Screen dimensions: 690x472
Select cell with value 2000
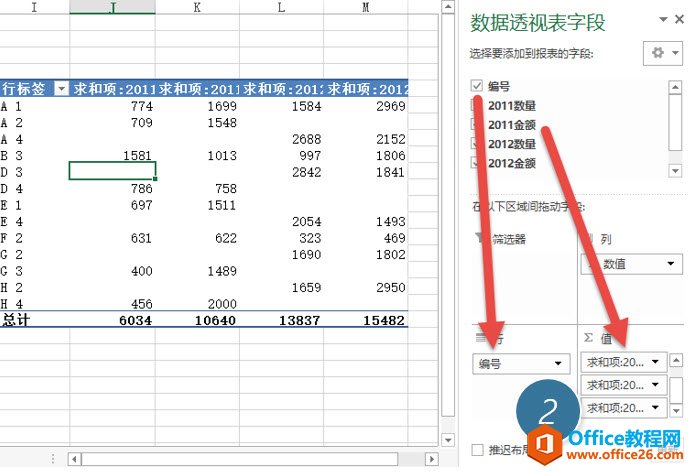[197, 304]
